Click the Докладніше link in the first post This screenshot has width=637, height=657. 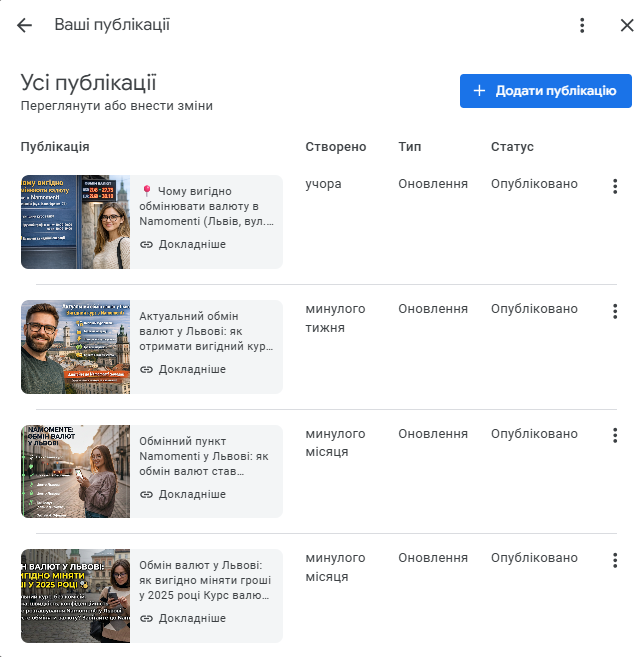tap(183, 245)
